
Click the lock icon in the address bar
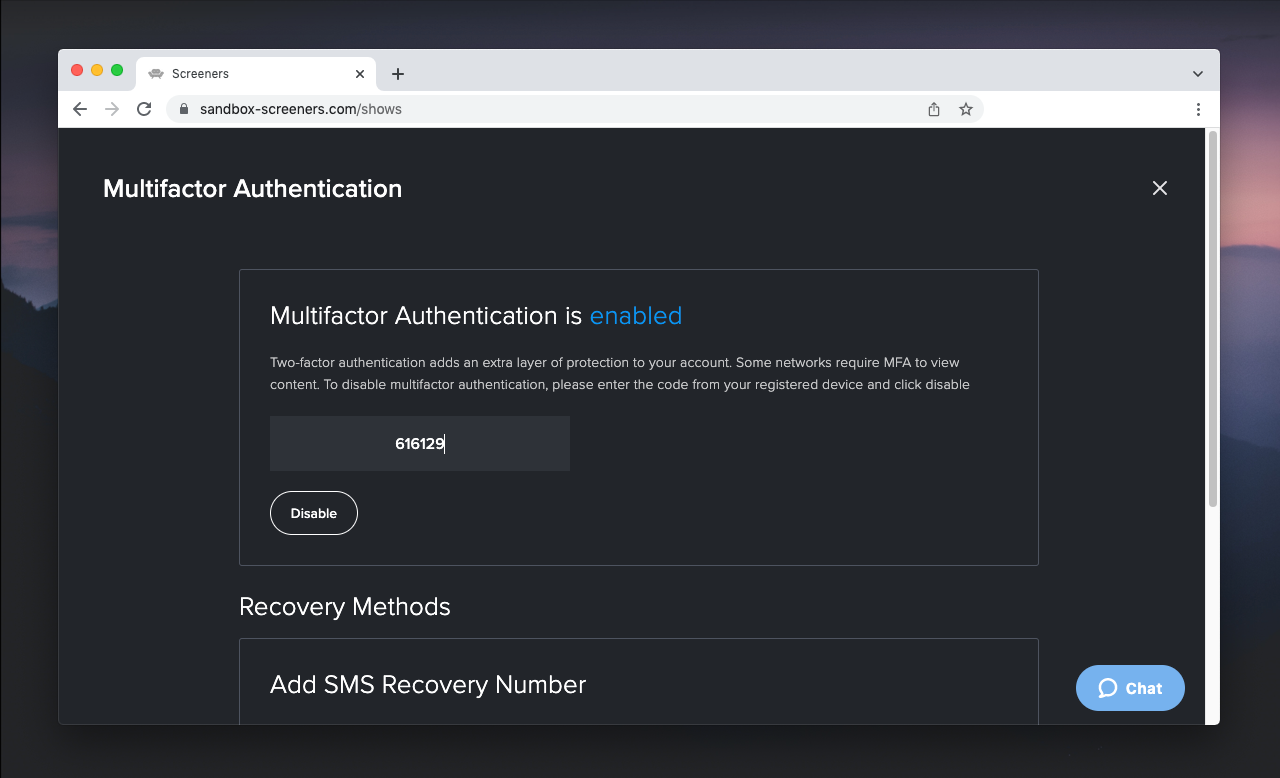[183, 108]
